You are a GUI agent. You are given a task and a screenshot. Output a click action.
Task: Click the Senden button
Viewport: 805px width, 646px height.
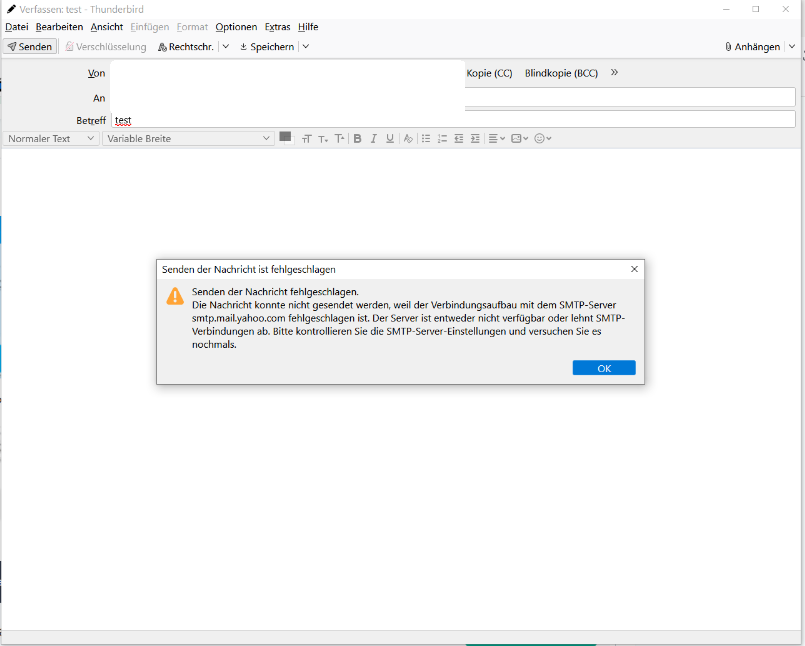tap(30, 47)
